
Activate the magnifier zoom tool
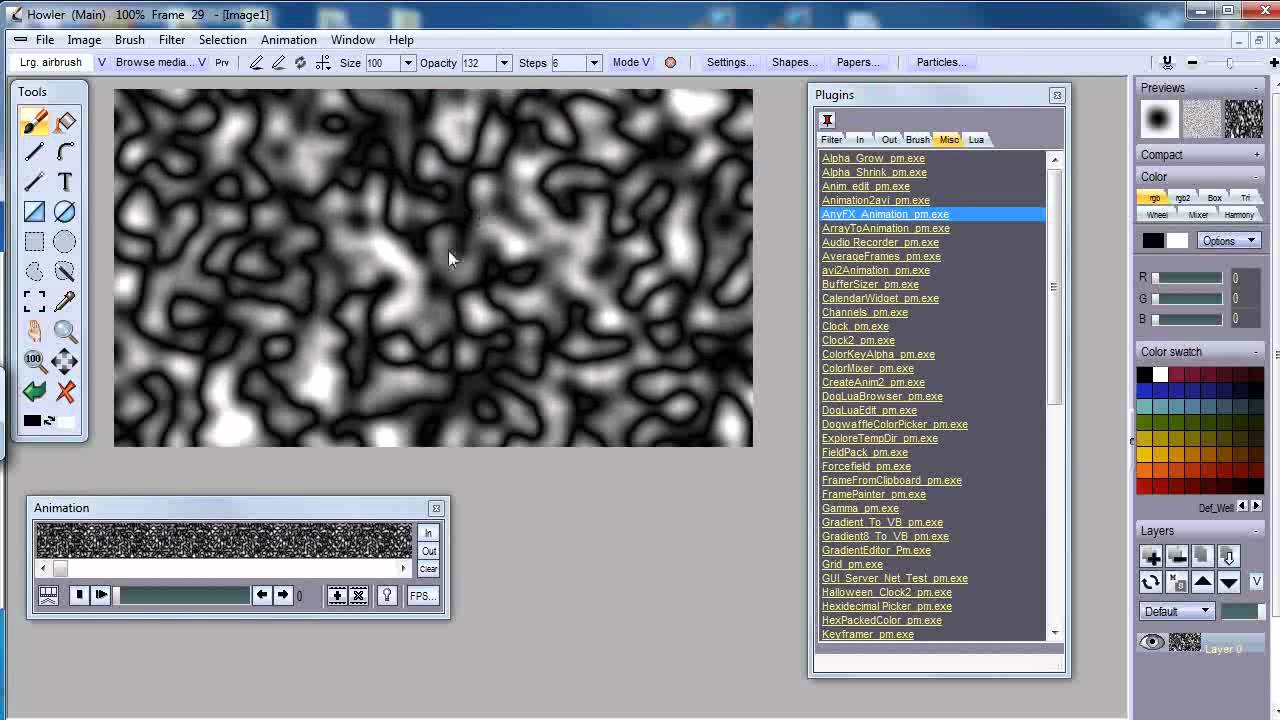click(65, 332)
